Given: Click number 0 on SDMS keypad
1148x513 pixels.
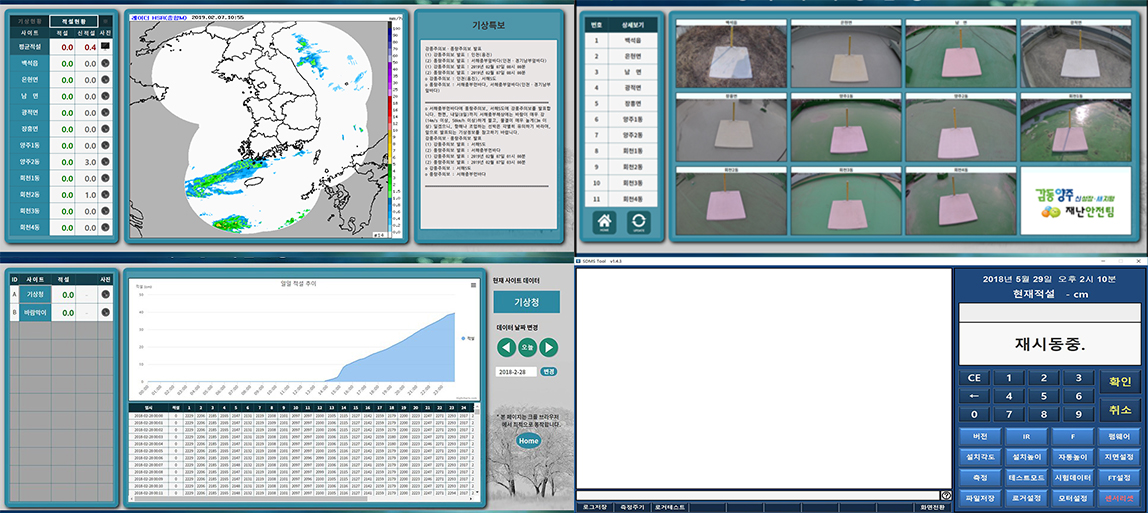Looking at the screenshot, I should coord(974,414).
